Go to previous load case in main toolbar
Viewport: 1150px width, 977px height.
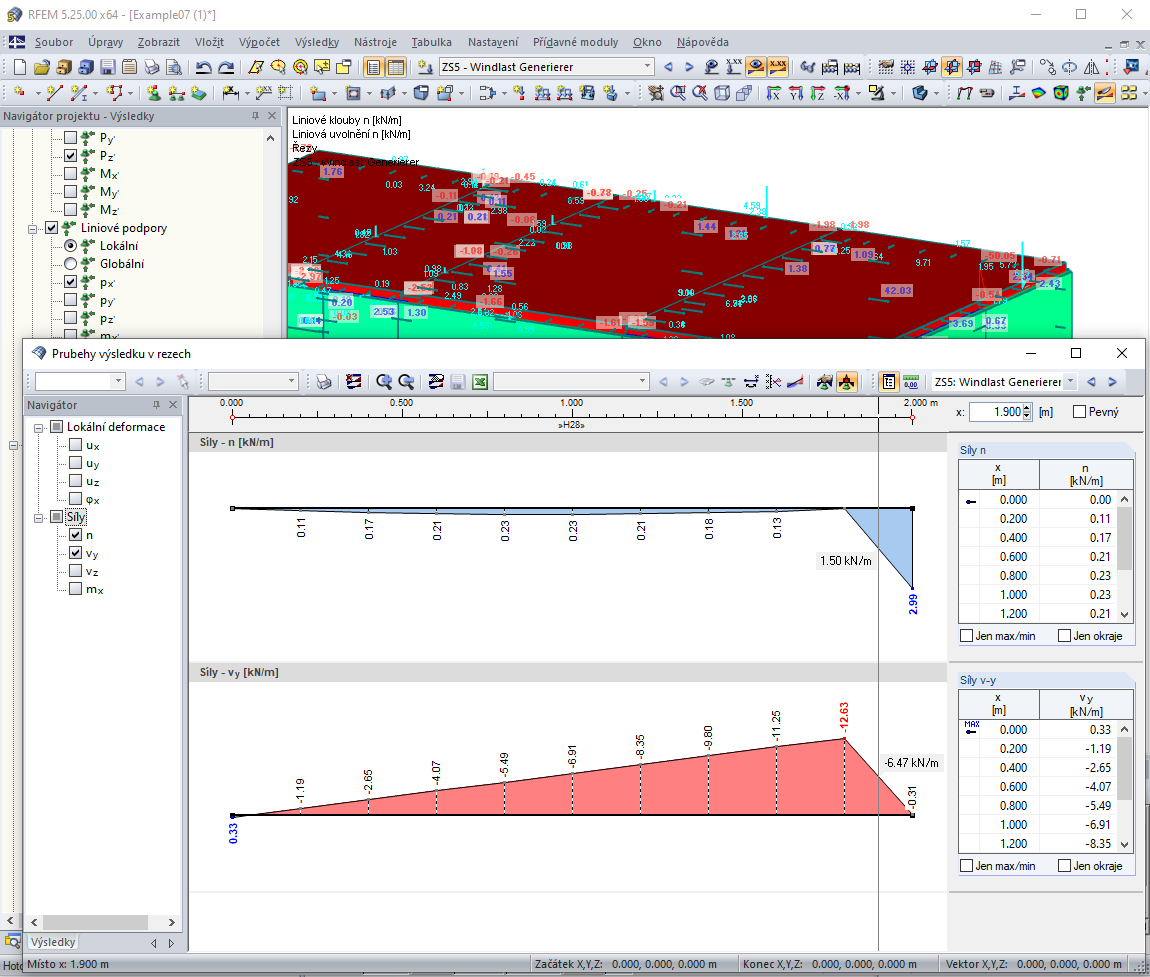[x=668, y=67]
